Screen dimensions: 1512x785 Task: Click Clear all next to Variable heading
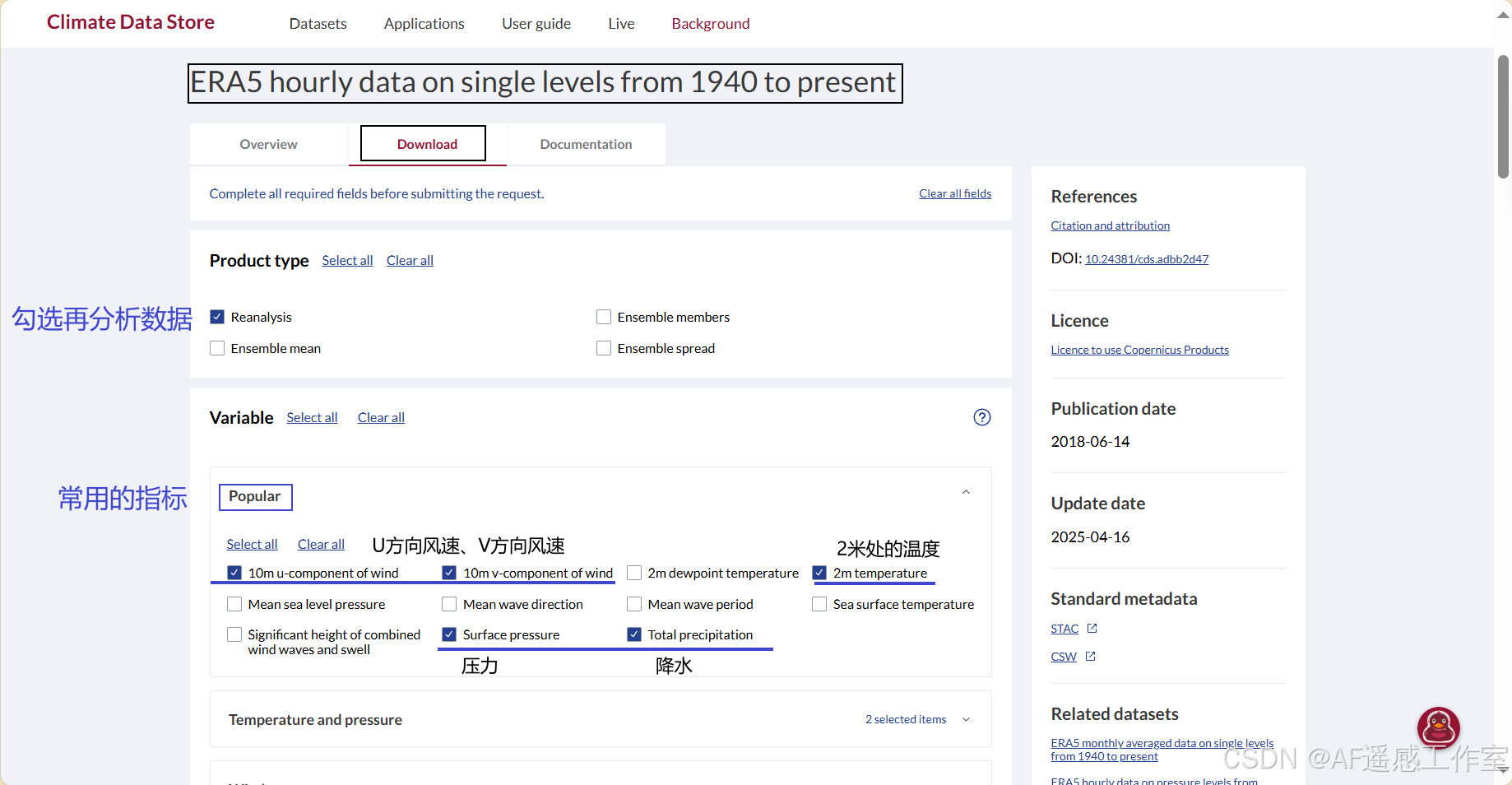click(x=381, y=417)
